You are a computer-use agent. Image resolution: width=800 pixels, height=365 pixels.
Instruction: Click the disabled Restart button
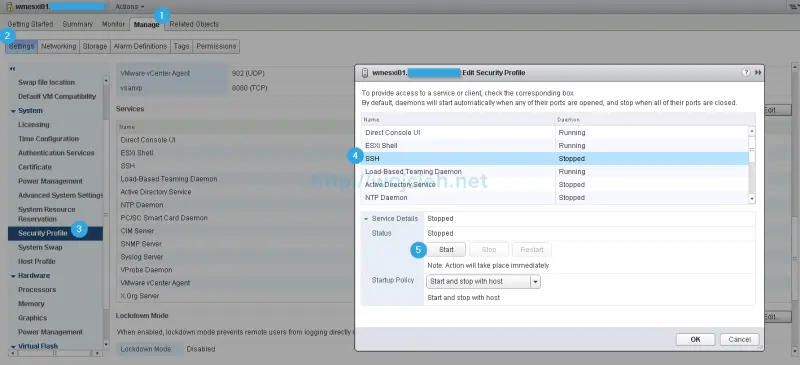click(x=532, y=250)
